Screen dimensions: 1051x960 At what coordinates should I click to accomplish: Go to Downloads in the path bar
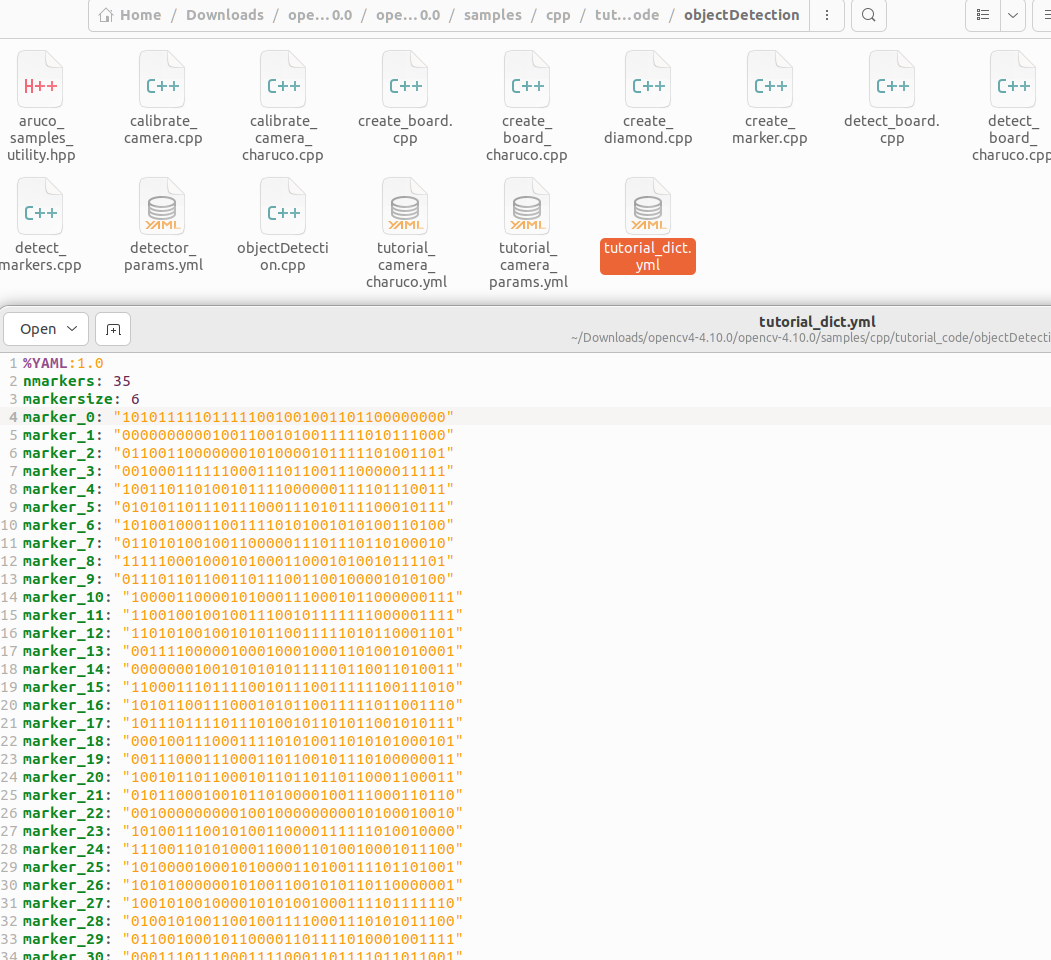point(225,15)
